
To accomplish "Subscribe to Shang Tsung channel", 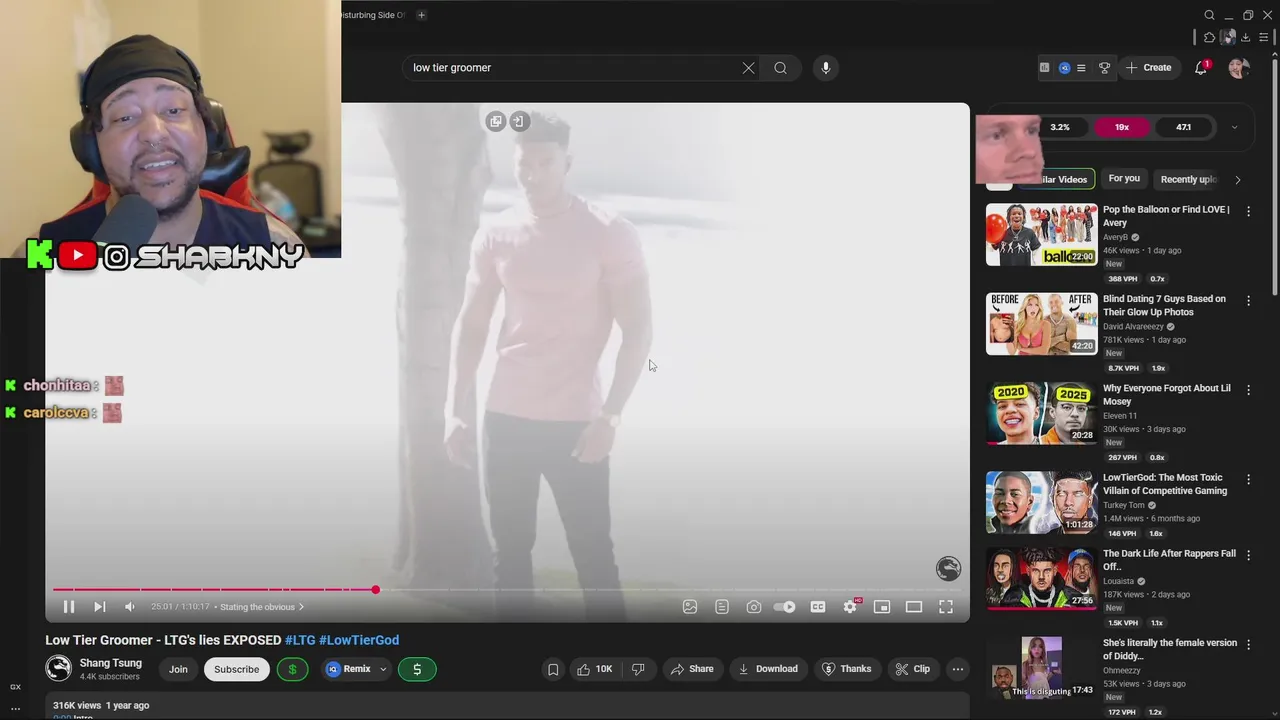I will pyautogui.click(x=236, y=669).
